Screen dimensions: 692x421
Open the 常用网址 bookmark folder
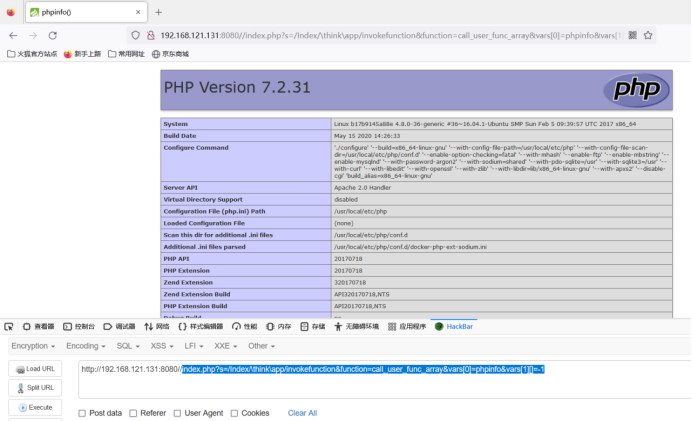127,54
